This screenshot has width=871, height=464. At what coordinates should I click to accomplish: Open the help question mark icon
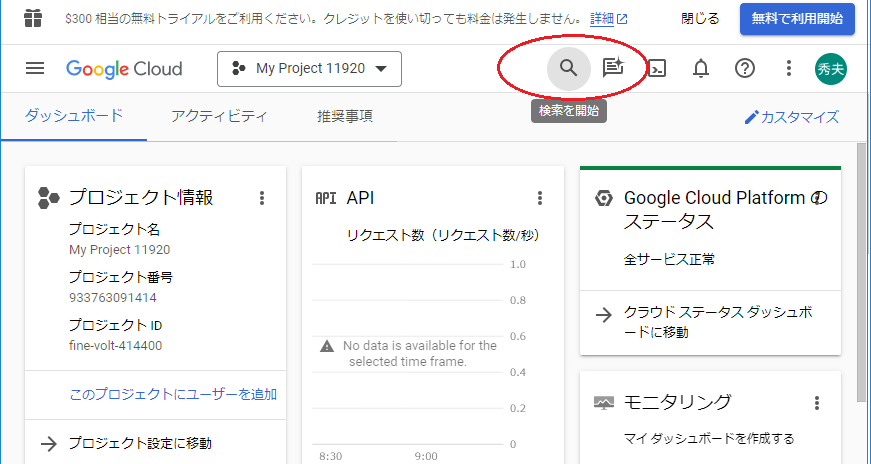pos(745,68)
